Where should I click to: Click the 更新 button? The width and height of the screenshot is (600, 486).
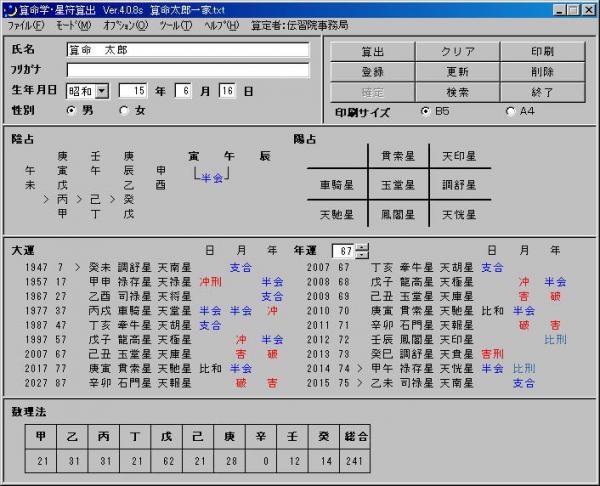tap(457, 72)
